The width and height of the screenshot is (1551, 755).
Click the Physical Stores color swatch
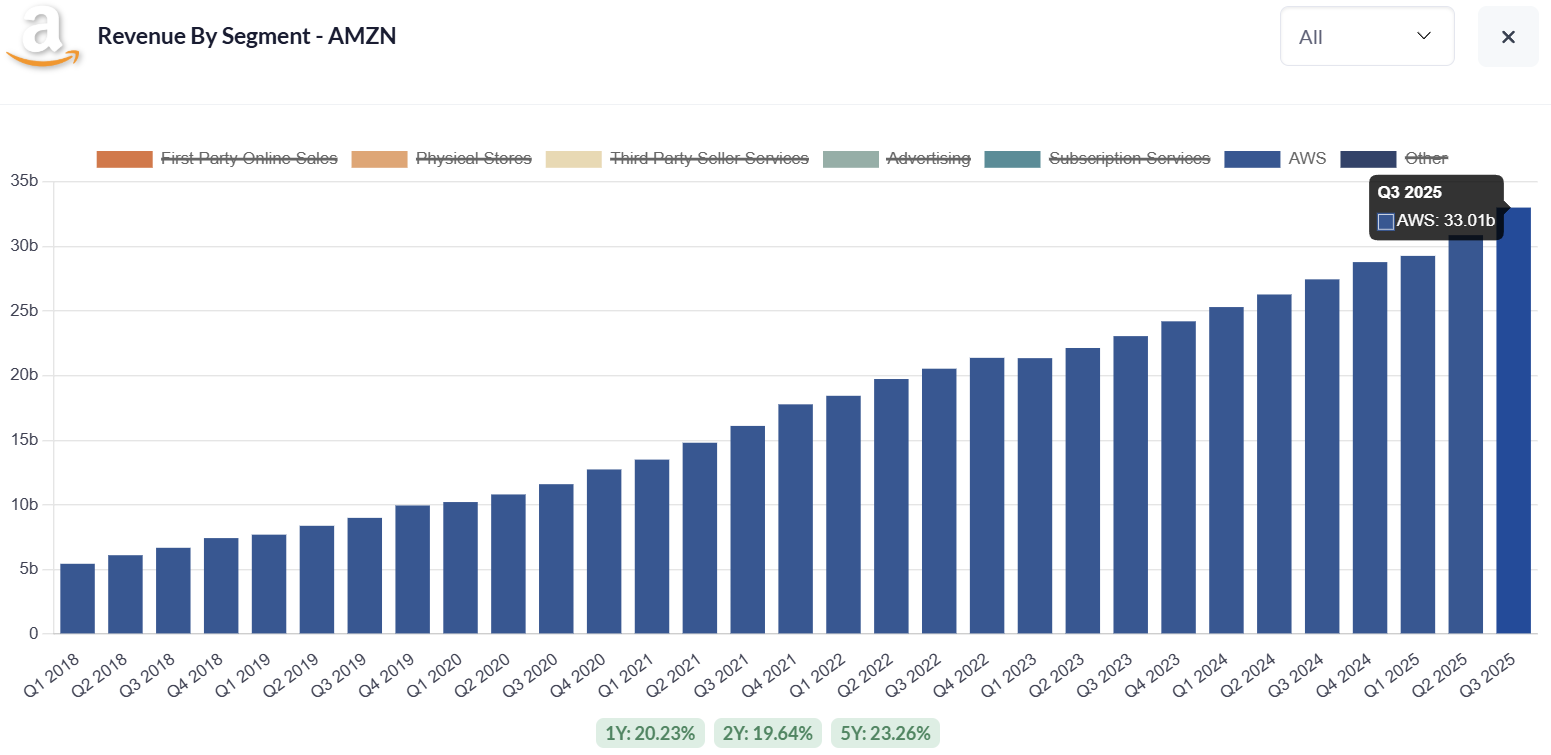tap(379, 159)
